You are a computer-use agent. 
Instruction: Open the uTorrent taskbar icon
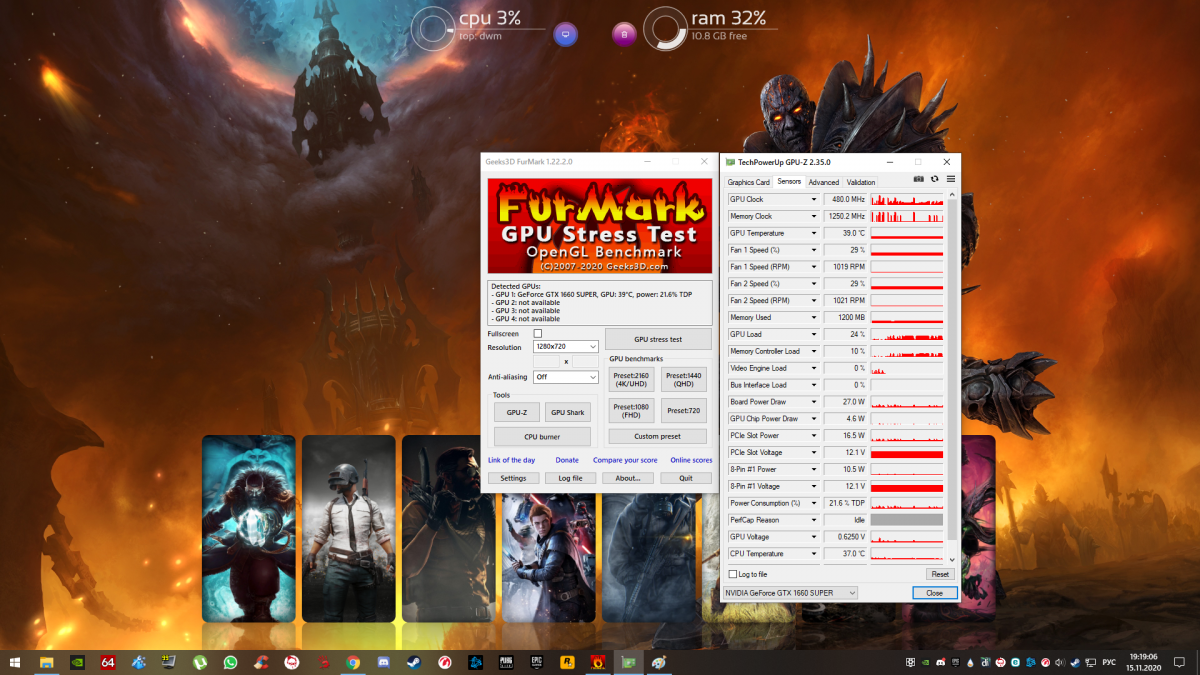(200, 662)
